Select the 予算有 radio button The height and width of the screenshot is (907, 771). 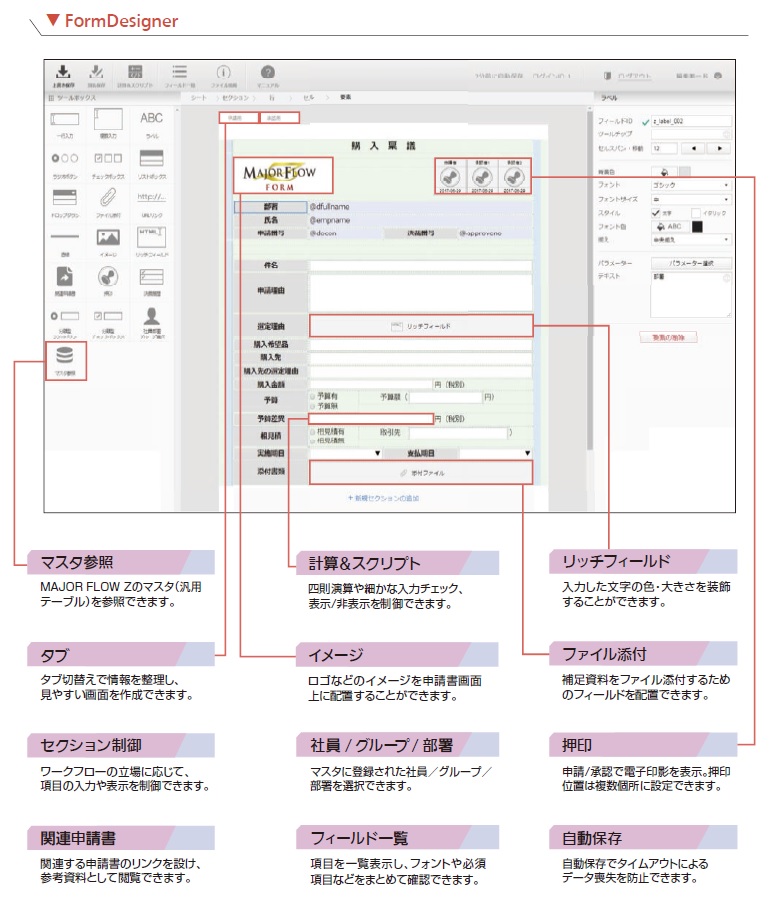click(x=312, y=397)
